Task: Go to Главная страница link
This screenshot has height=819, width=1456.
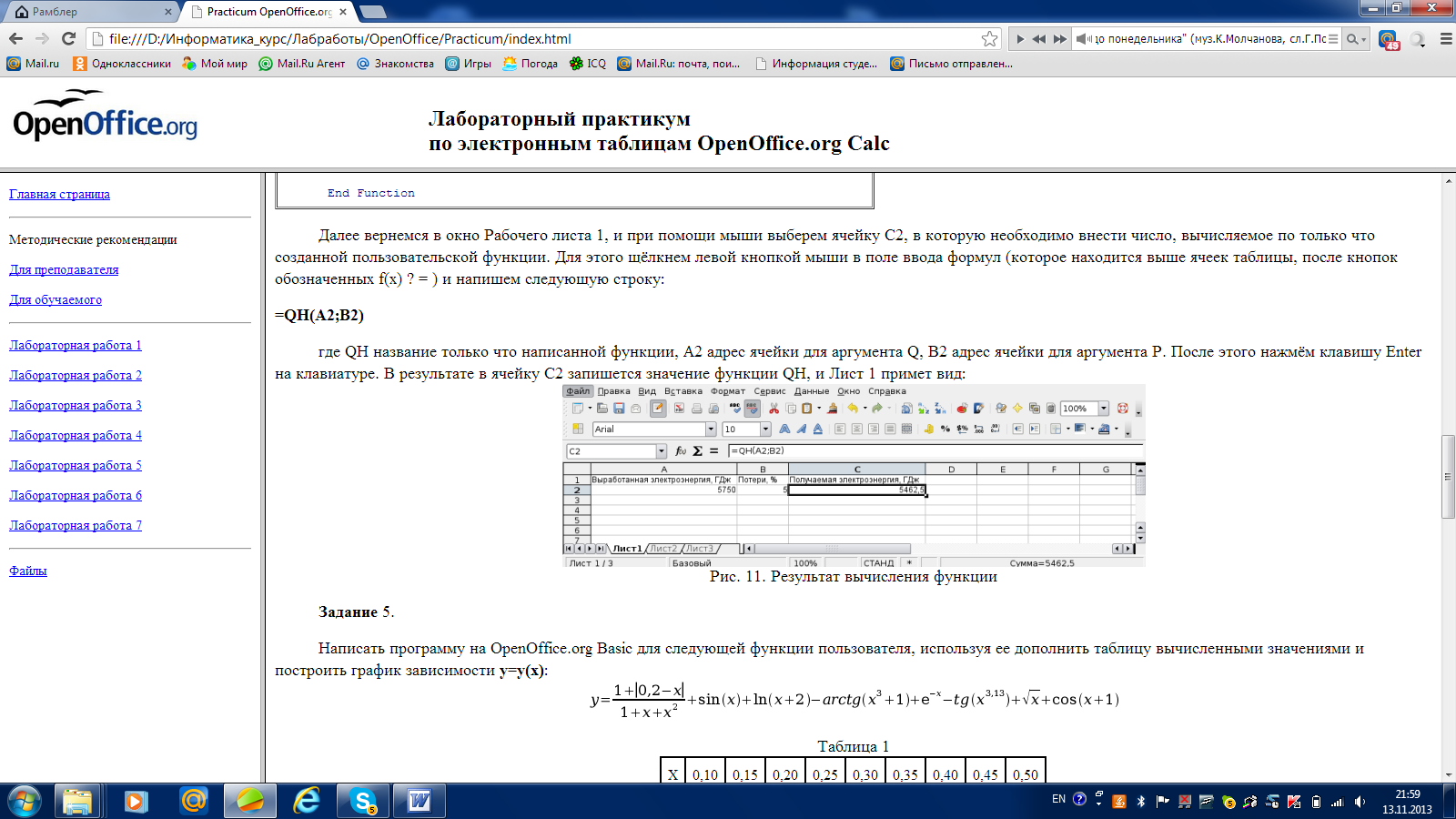Action: [59, 194]
